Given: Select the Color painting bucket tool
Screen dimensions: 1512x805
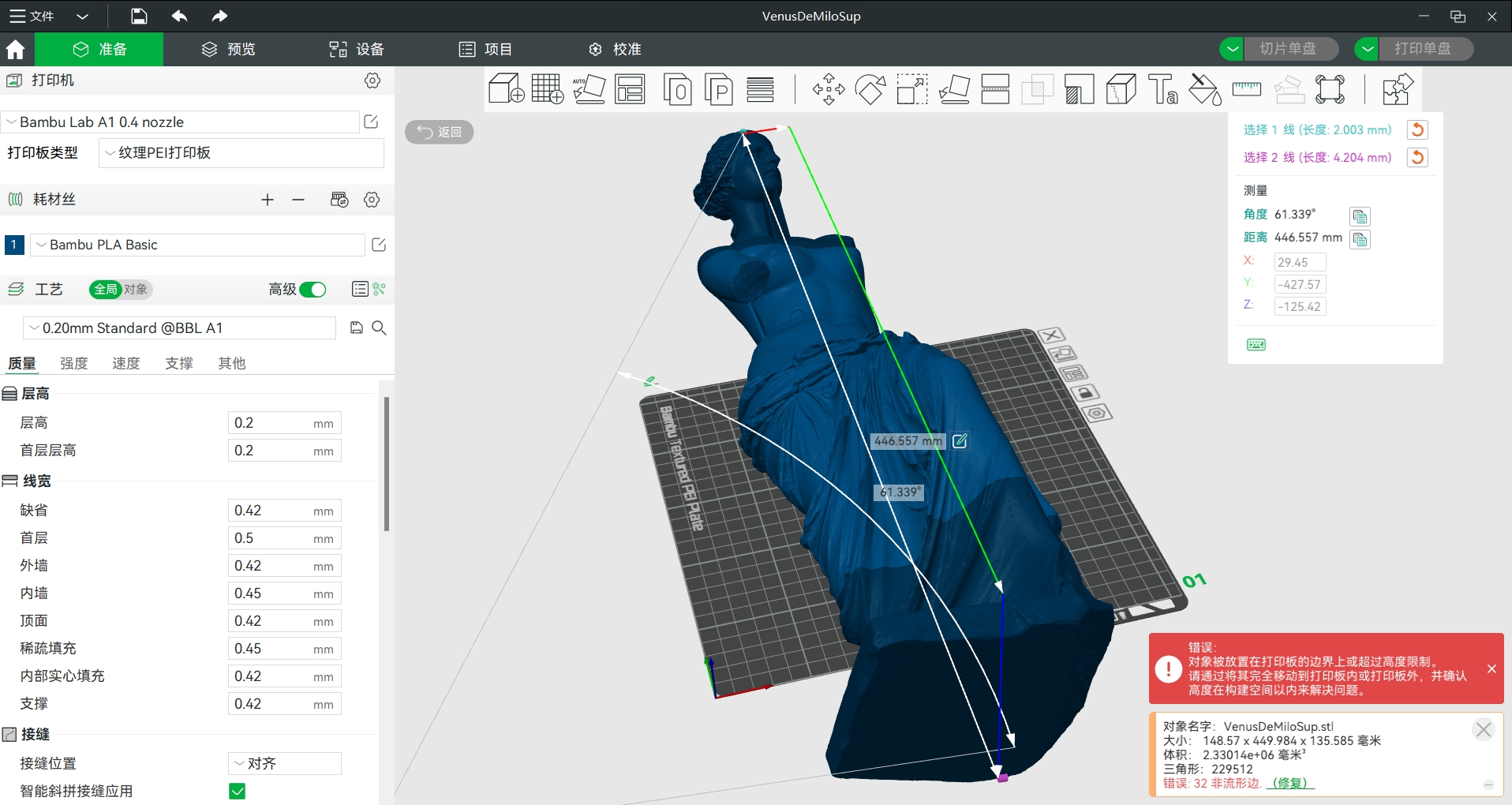Looking at the screenshot, I should point(1205,88).
